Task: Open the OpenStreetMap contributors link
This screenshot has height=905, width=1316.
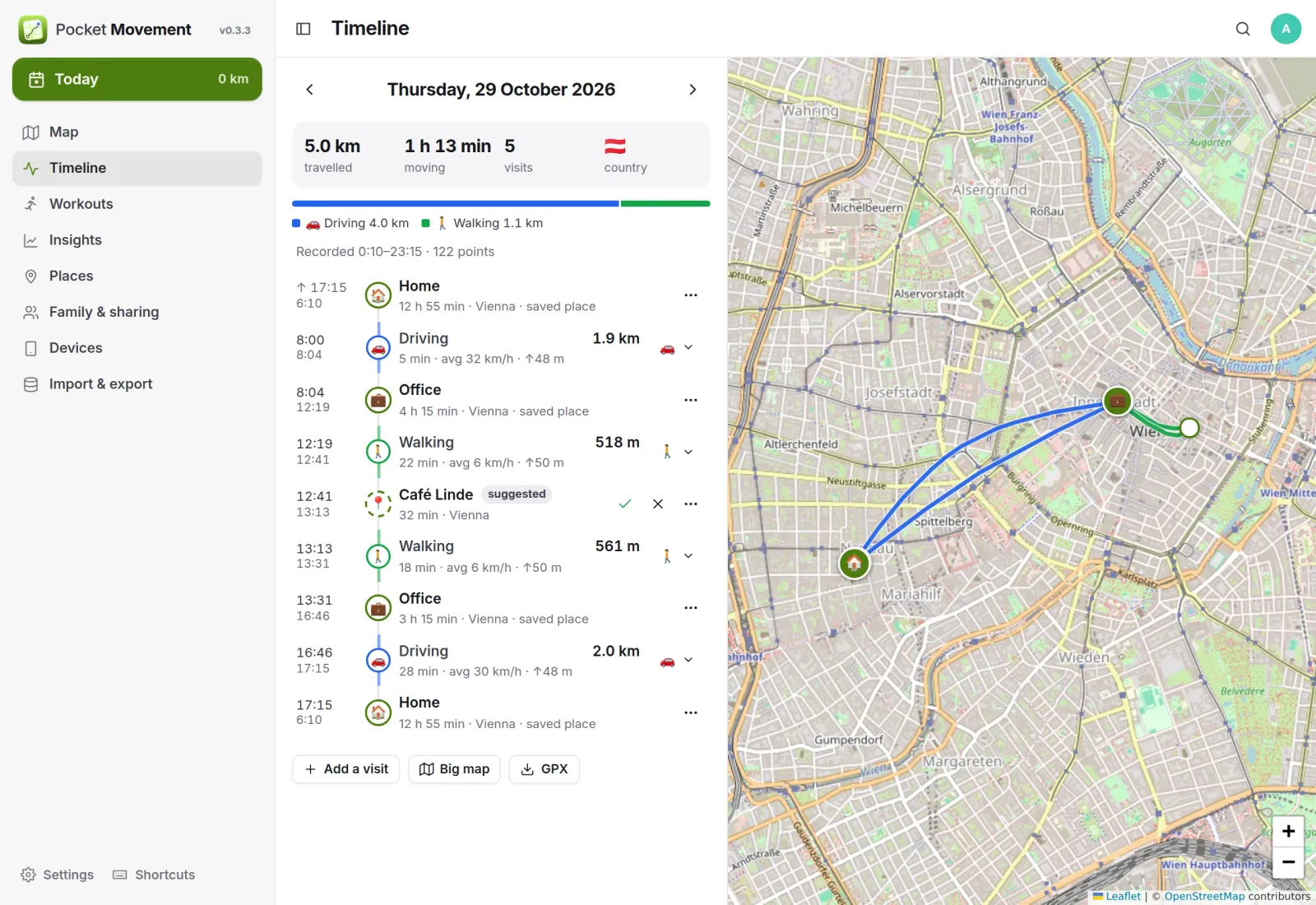Action: click(x=1204, y=896)
